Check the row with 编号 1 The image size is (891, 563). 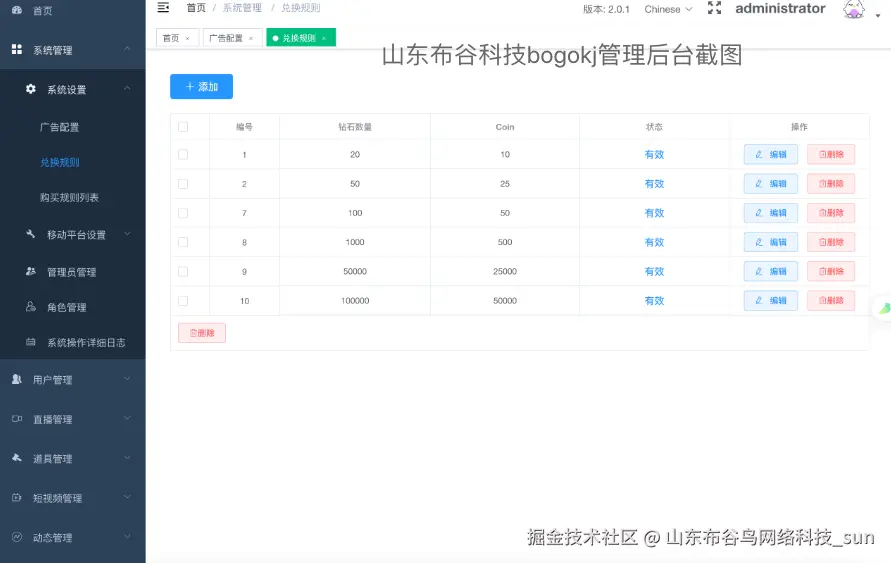(x=183, y=155)
